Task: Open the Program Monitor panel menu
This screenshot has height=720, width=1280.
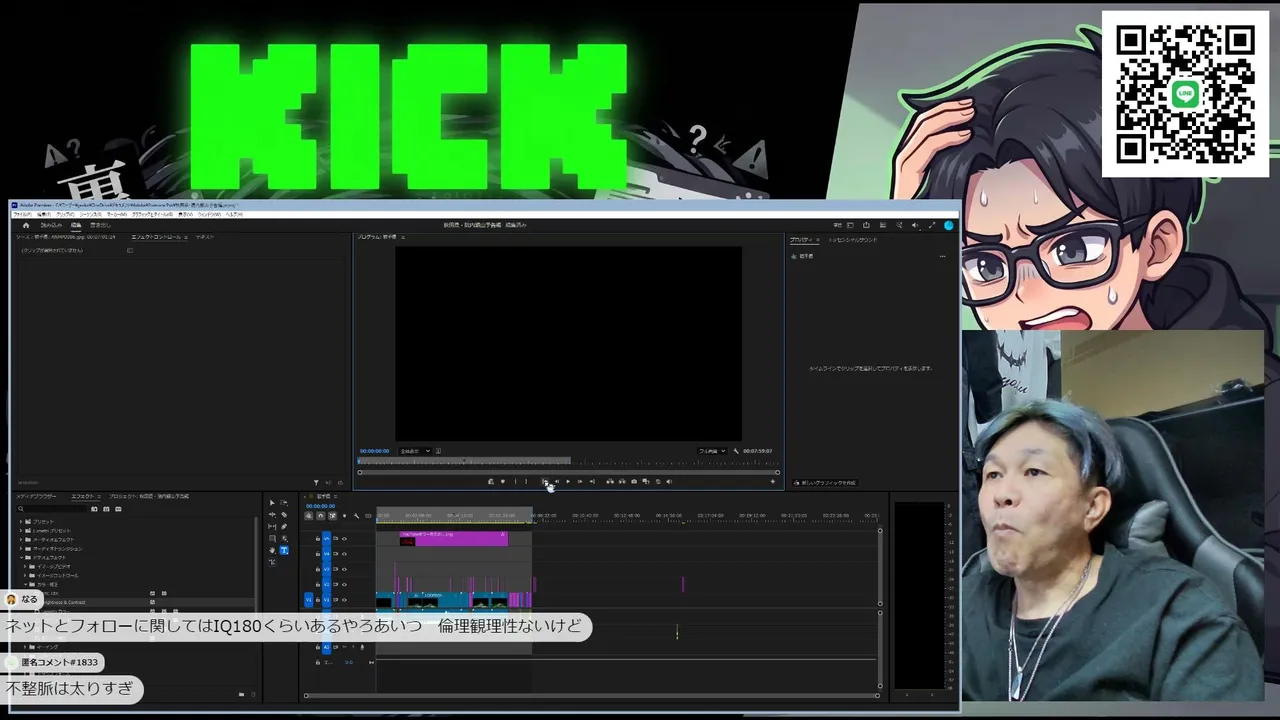Action: click(402, 237)
